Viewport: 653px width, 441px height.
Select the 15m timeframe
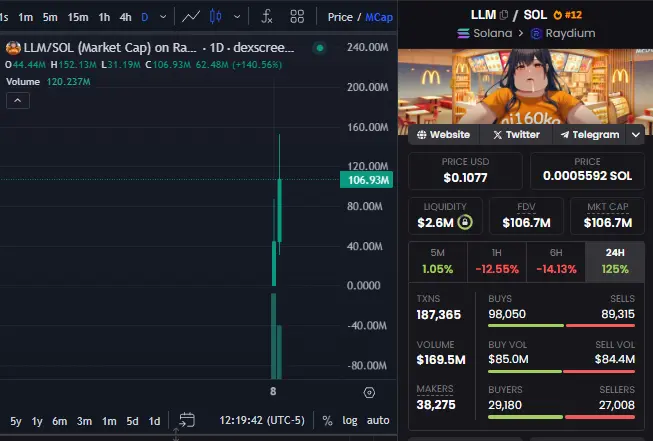(78, 17)
